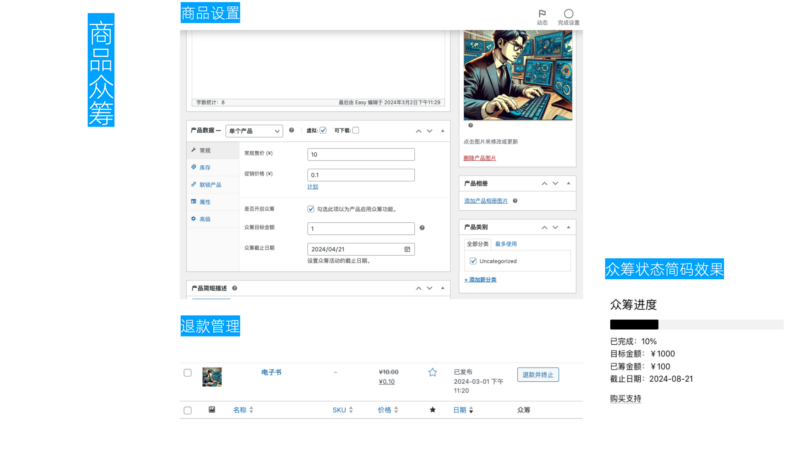Move 产品类别 panel down

556,228
